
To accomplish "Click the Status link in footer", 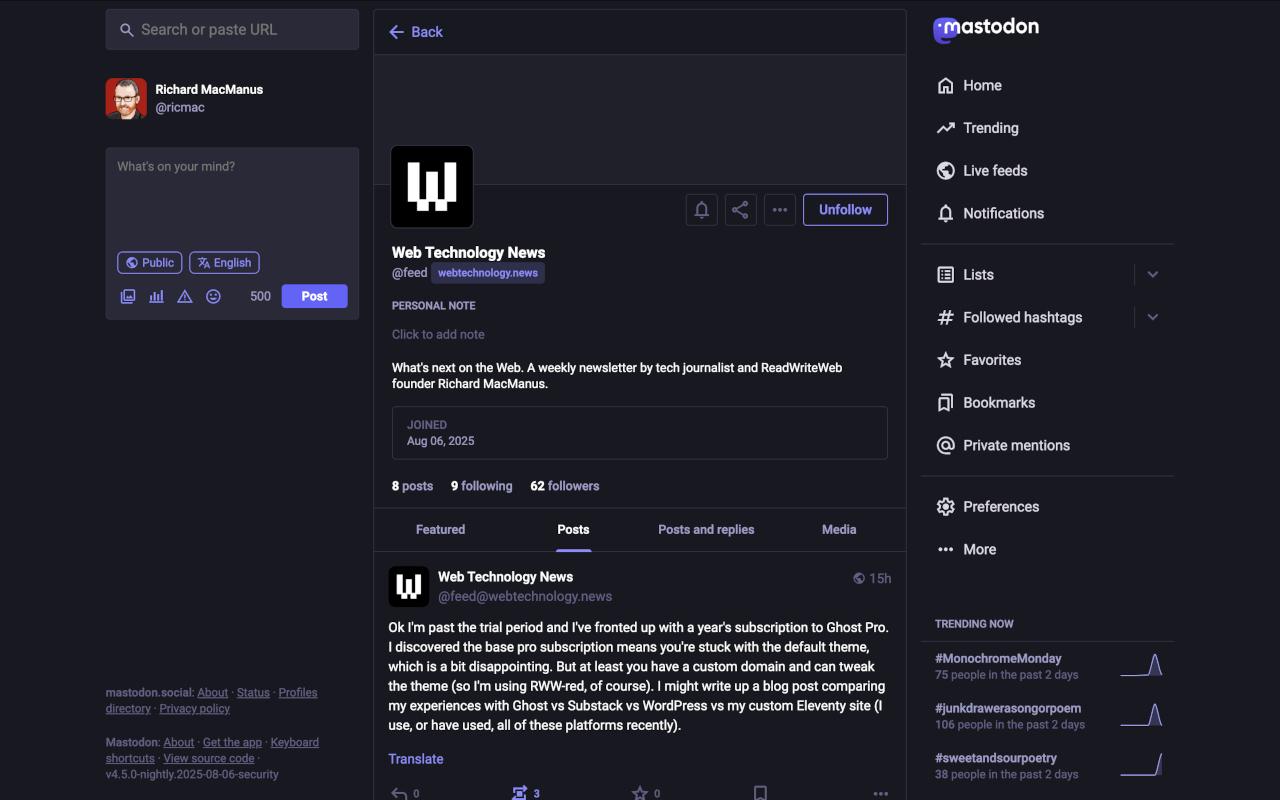I will coord(253,693).
